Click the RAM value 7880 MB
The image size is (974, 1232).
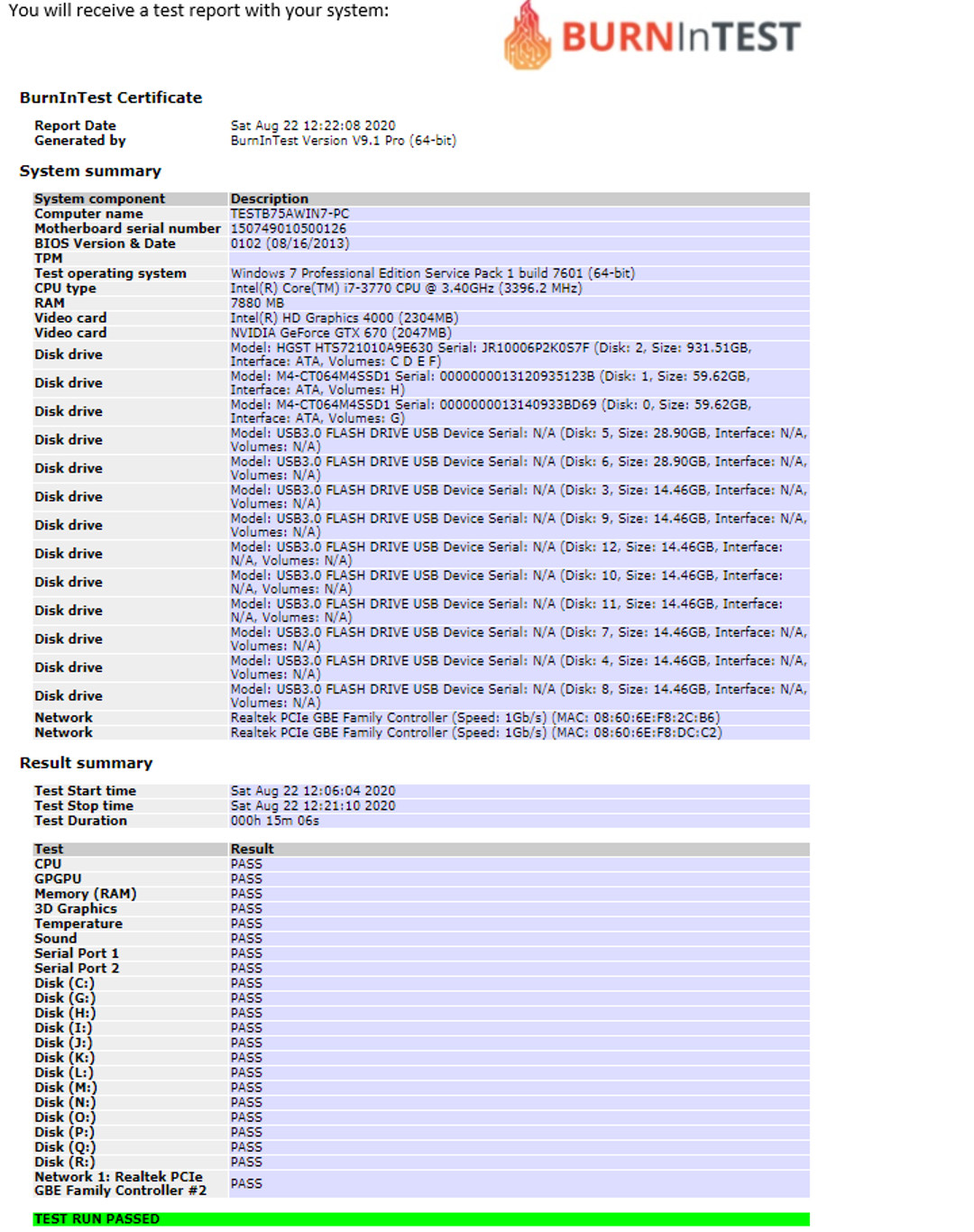point(257,303)
